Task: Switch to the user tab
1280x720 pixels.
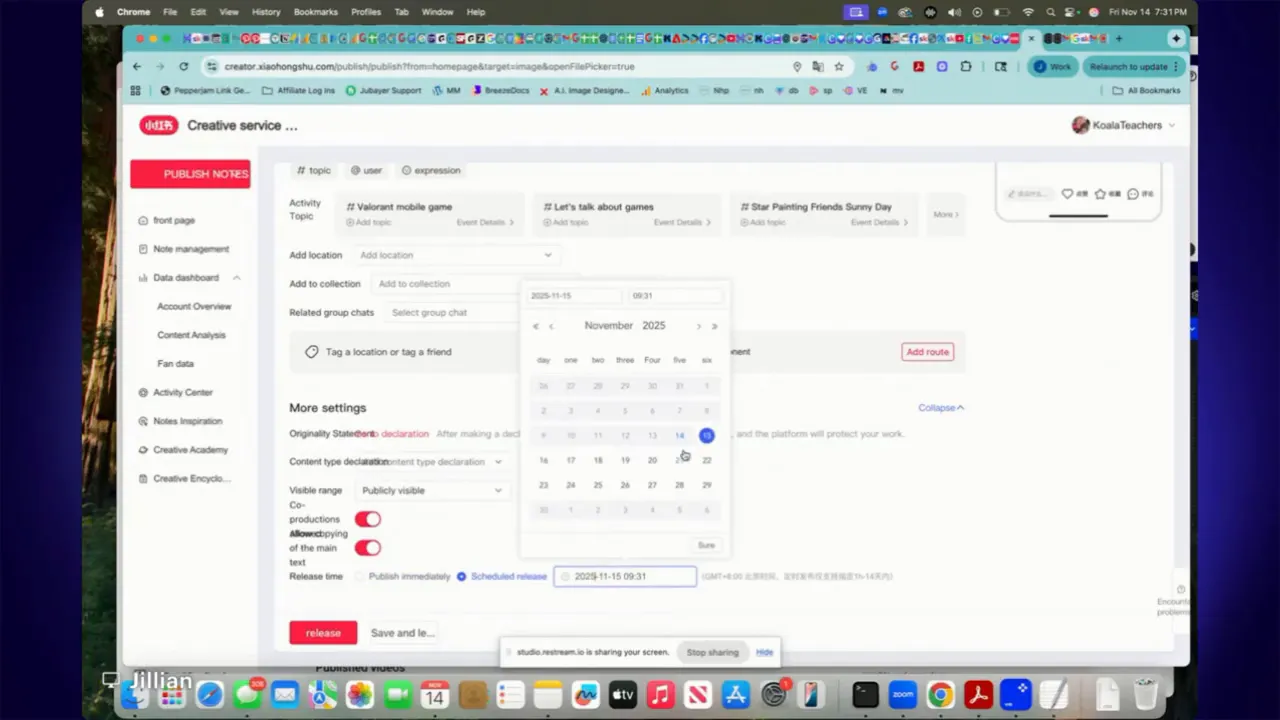Action: tap(365, 170)
